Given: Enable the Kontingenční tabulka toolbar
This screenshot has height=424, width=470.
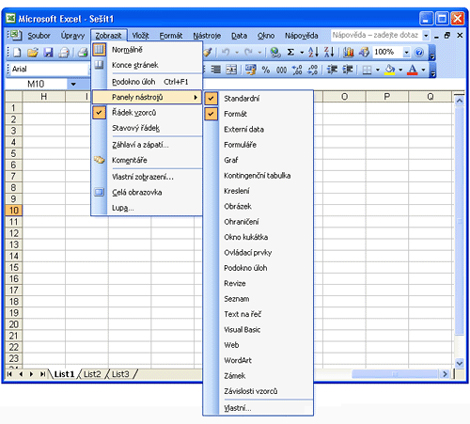Looking at the screenshot, I should point(258,175).
